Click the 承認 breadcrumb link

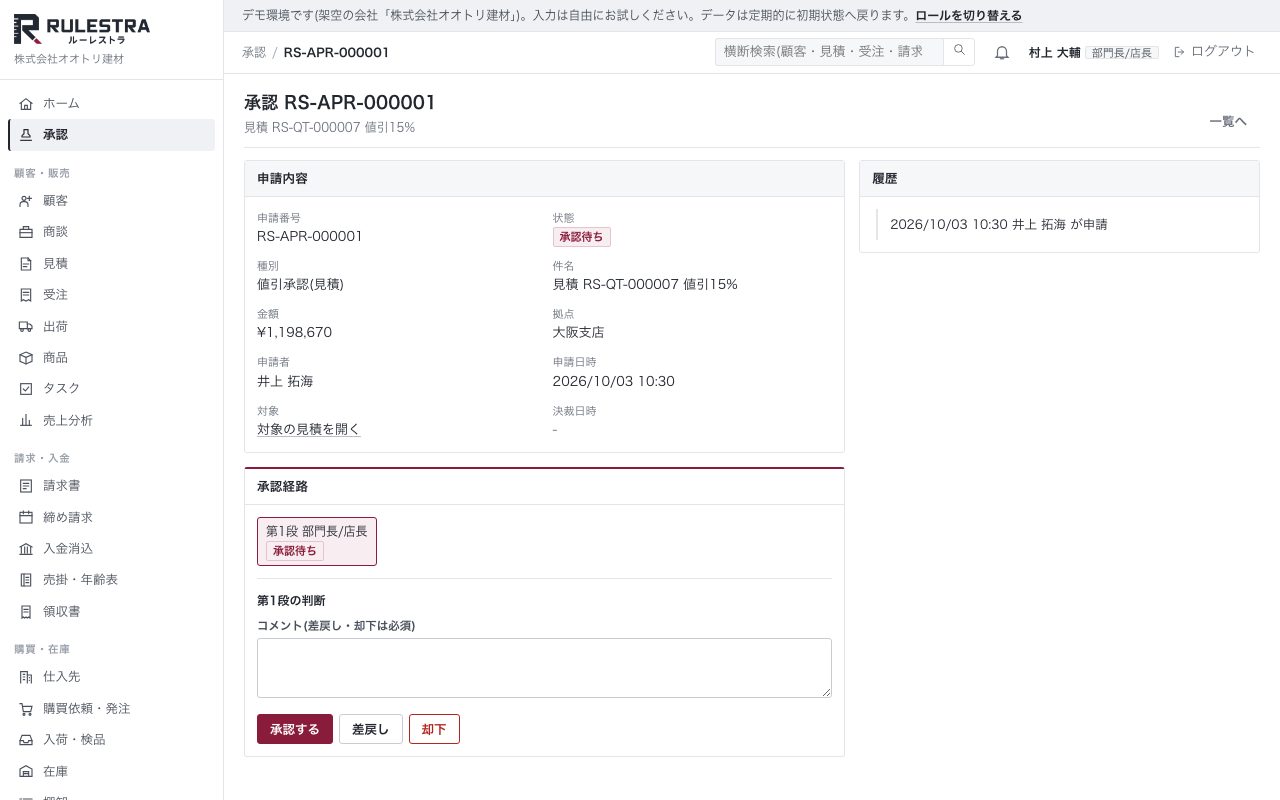pos(254,52)
